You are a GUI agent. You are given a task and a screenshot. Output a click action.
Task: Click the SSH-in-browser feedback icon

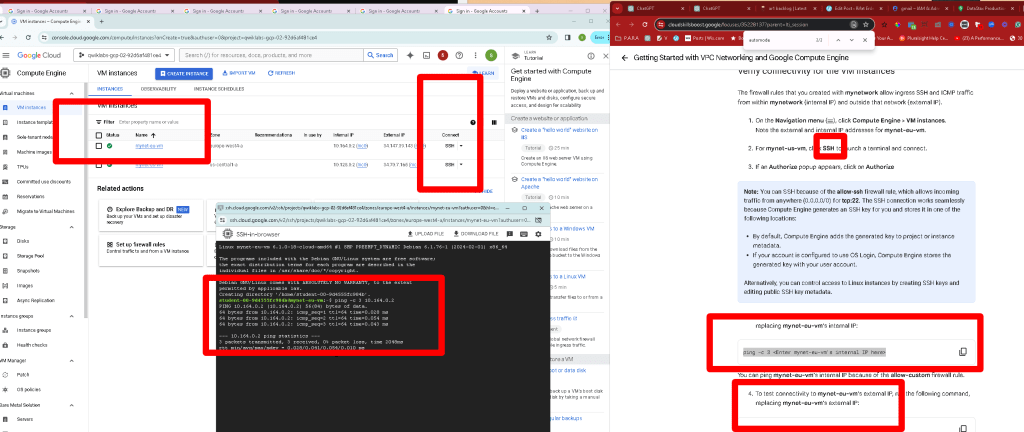pos(509,234)
